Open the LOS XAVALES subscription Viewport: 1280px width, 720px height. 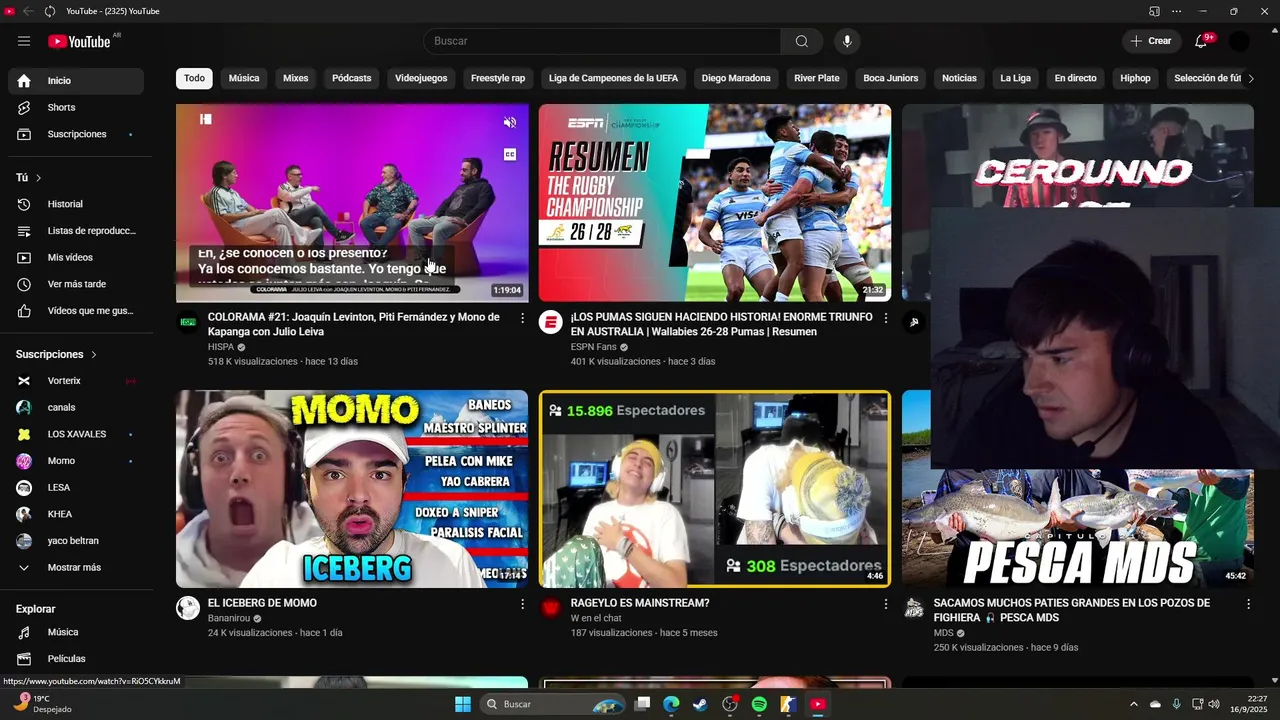[76, 434]
